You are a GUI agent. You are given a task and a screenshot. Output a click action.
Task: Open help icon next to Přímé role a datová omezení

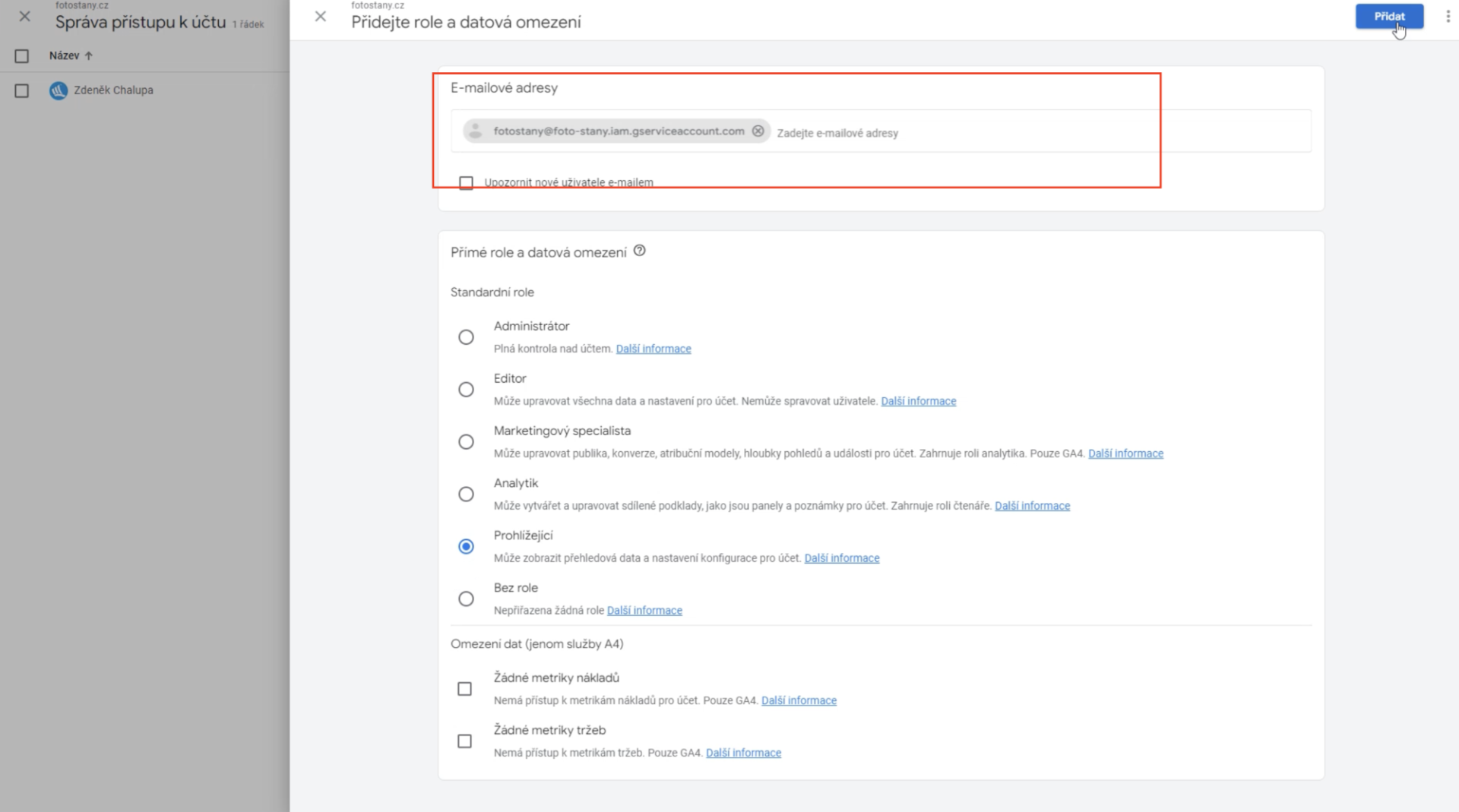coord(640,251)
